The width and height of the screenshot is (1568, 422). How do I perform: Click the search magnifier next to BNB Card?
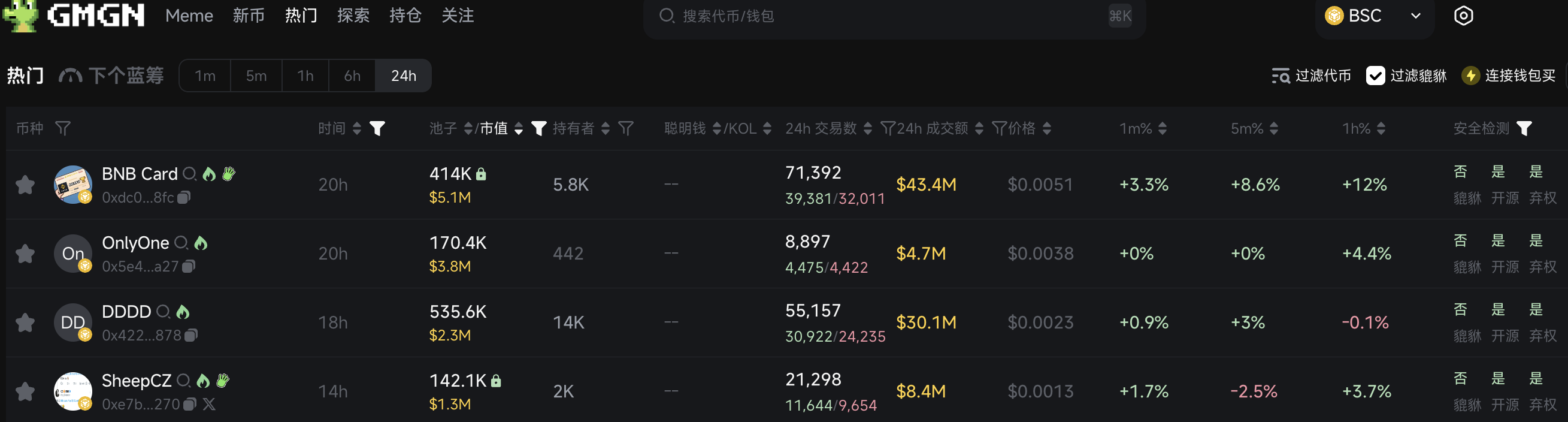pyautogui.click(x=190, y=174)
